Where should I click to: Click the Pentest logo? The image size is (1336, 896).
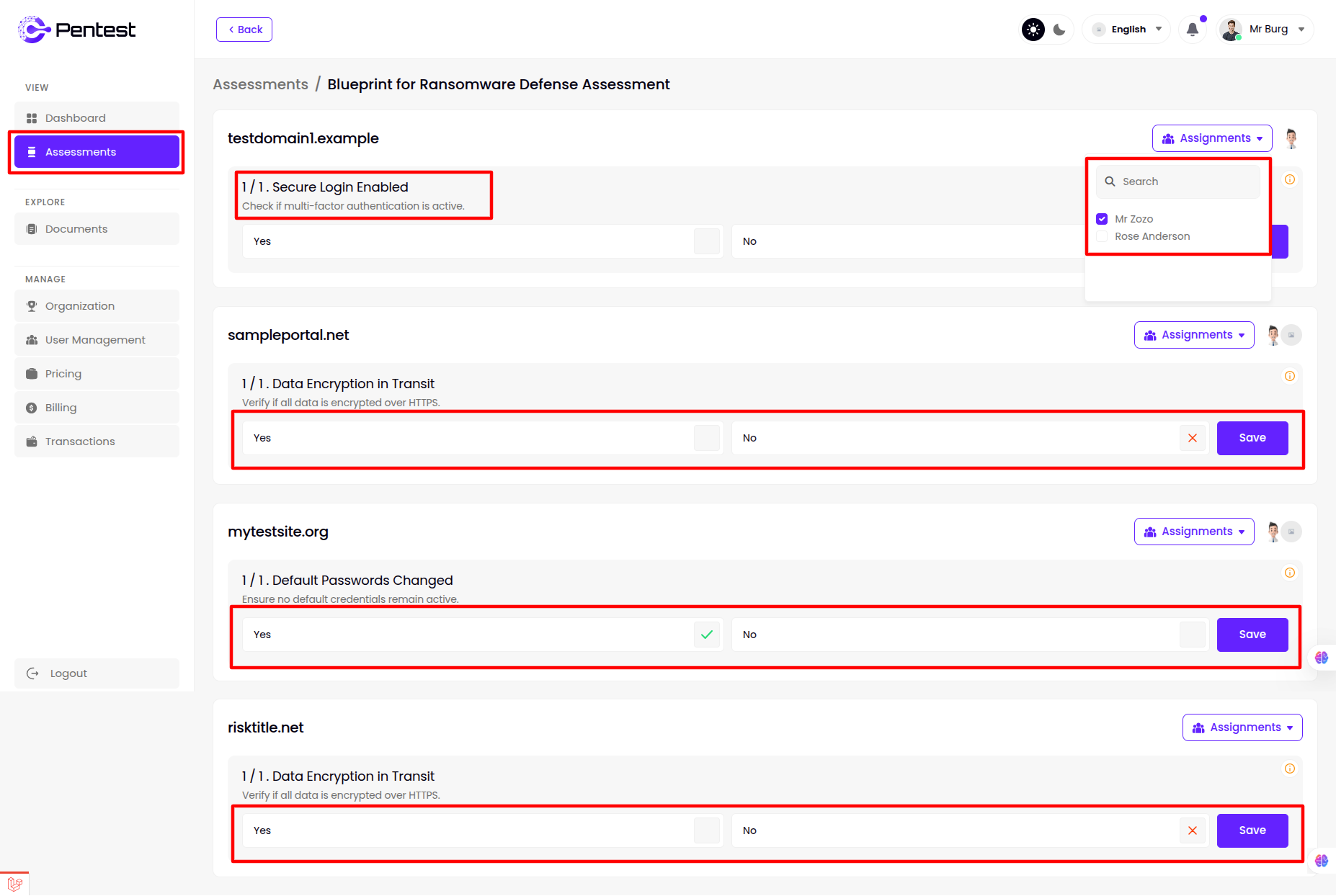[x=76, y=30]
